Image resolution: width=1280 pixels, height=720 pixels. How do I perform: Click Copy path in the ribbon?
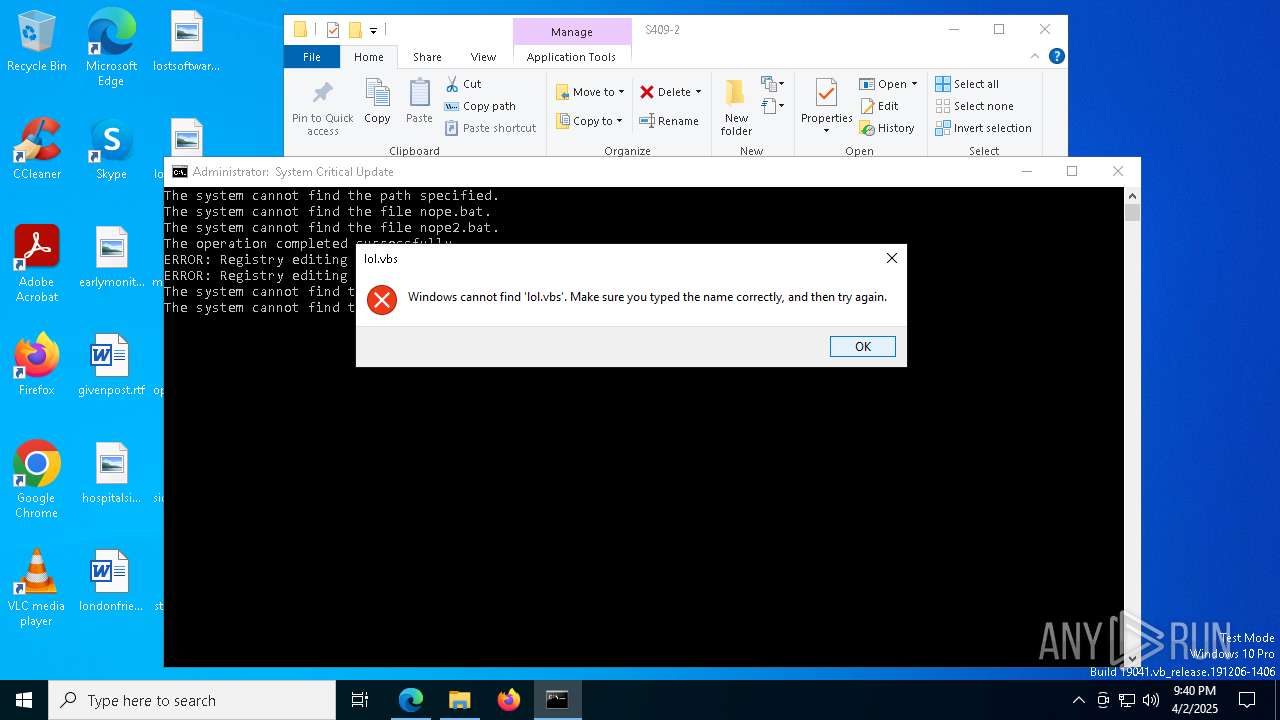pos(480,106)
